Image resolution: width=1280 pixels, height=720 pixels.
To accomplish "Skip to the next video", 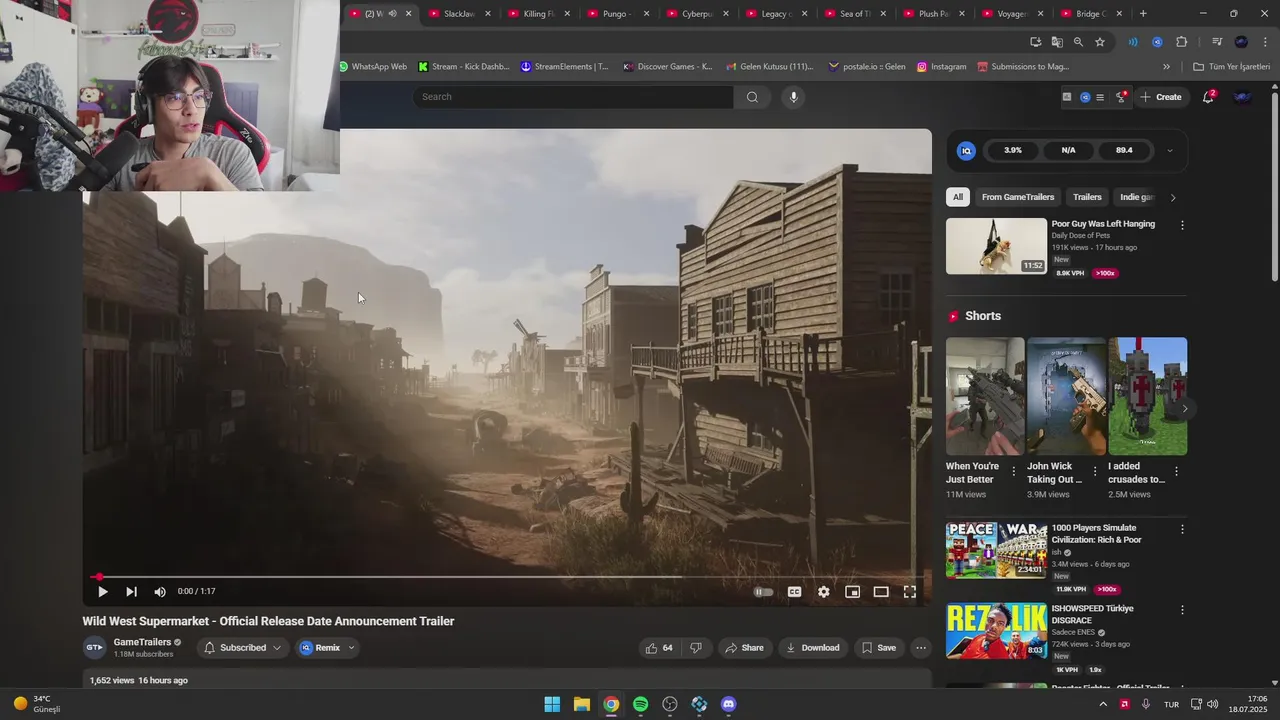I will click(x=131, y=592).
